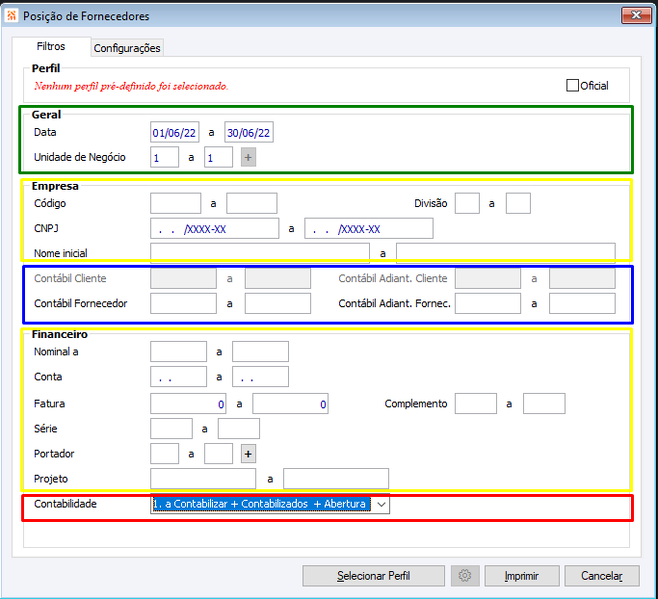This screenshot has width=658, height=599.
Task: Click the second Nome inicial field
Action: pyautogui.click(x=506, y=253)
